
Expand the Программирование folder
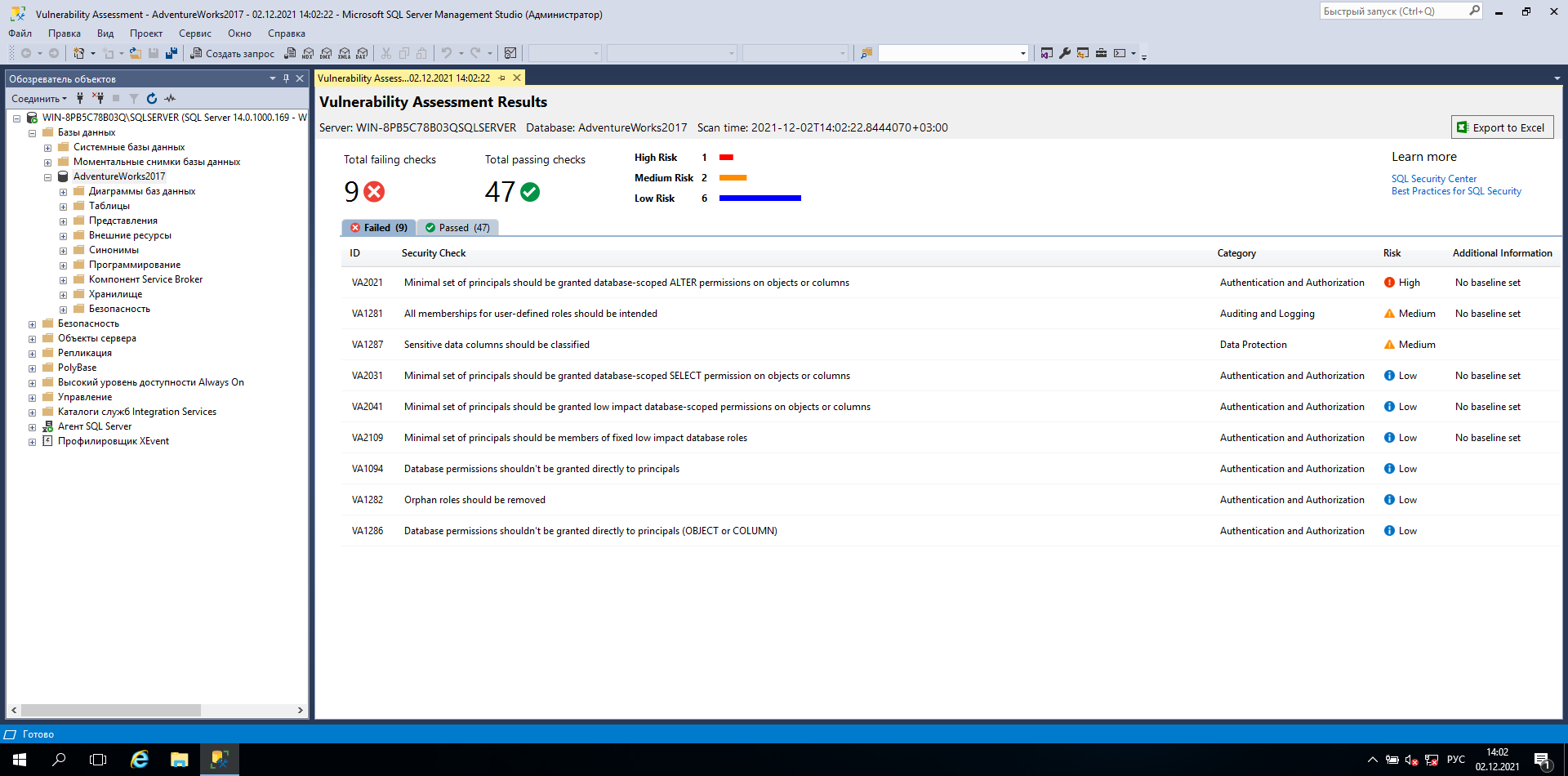coord(63,265)
